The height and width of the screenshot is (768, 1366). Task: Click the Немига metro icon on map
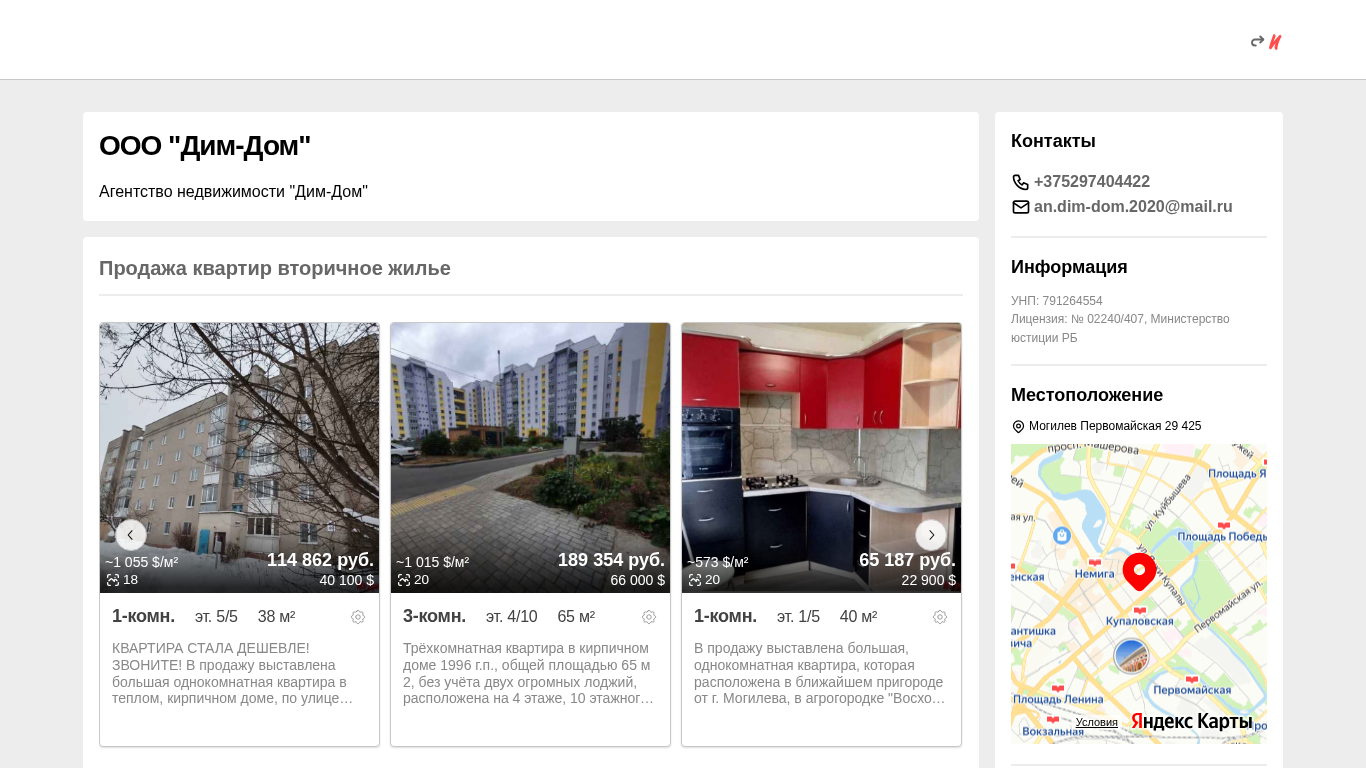pos(1094,562)
